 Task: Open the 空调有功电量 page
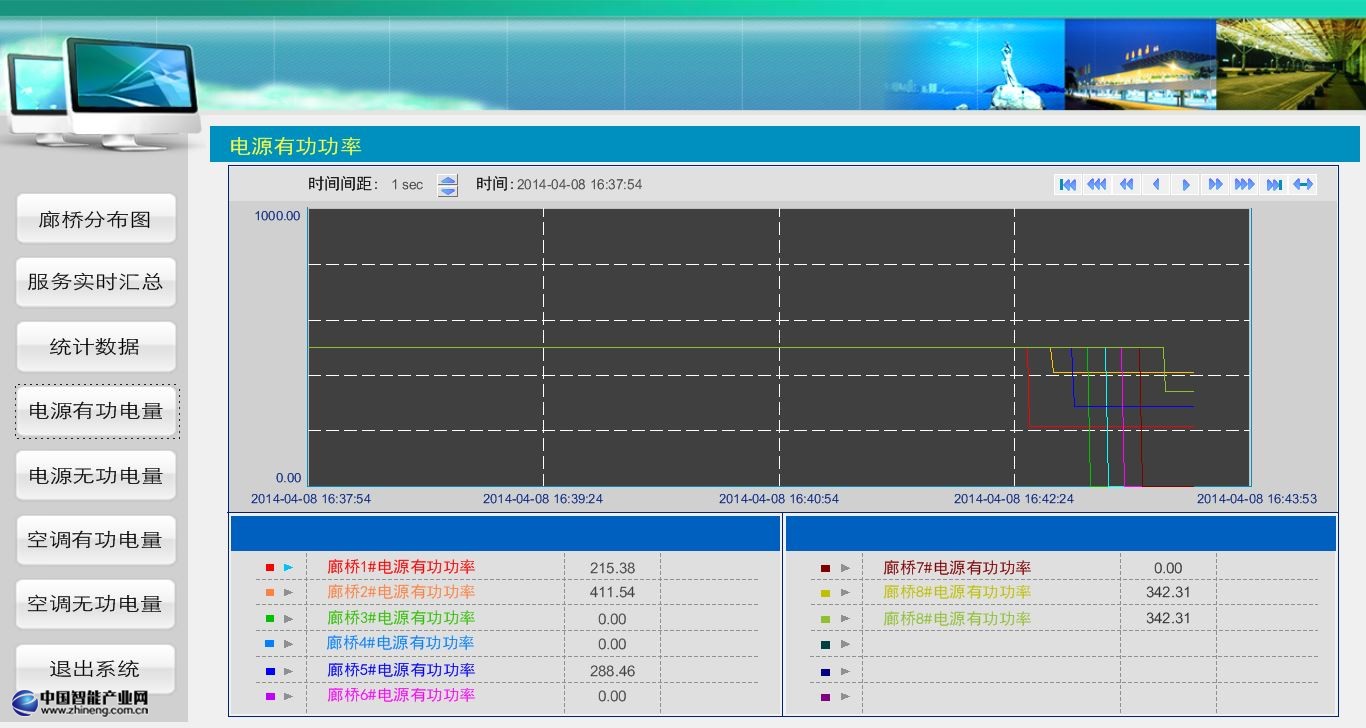click(x=95, y=540)
